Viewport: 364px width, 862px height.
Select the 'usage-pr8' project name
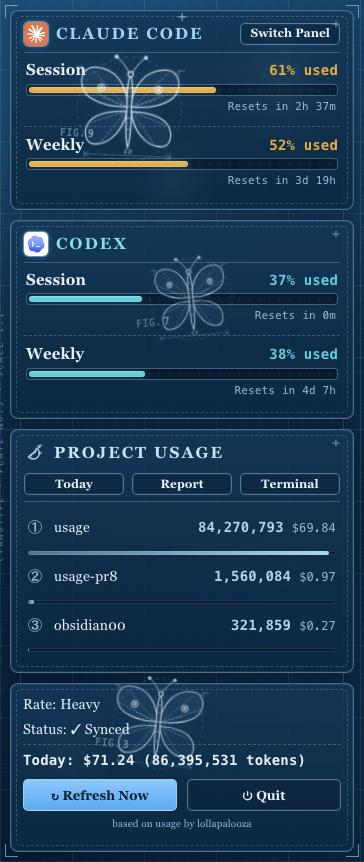point(85,577)
